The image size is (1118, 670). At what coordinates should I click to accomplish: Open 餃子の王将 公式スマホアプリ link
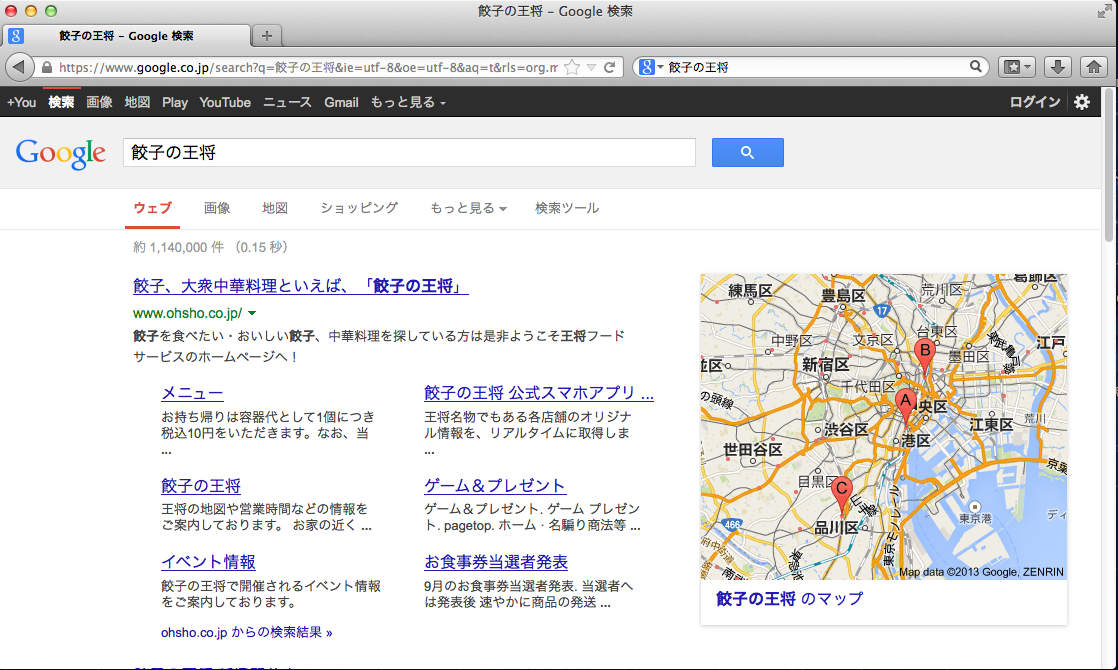click(x=538, y=393)
